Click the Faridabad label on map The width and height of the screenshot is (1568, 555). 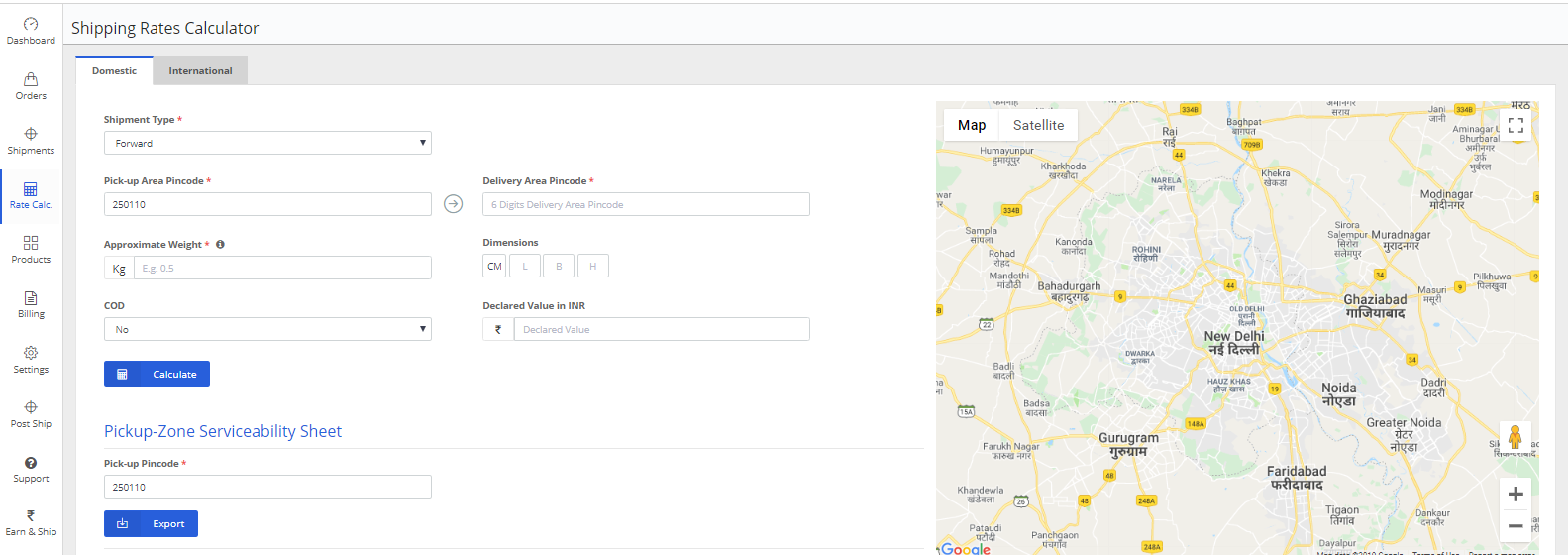[x=1297, y=478]
